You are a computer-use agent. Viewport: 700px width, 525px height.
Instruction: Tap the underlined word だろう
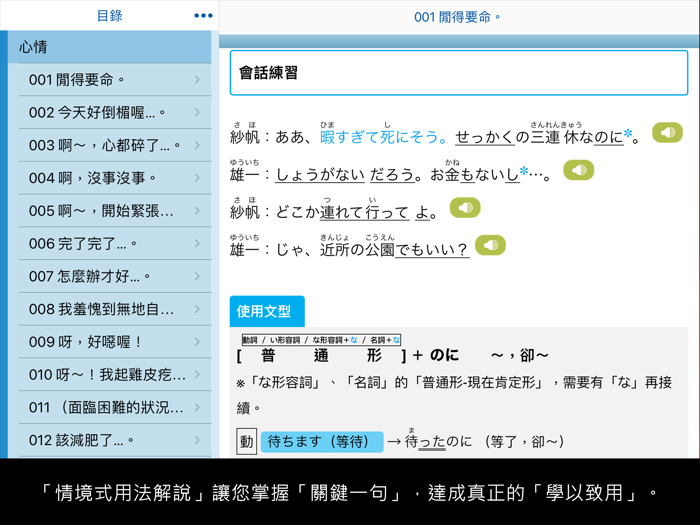[392, 175]
